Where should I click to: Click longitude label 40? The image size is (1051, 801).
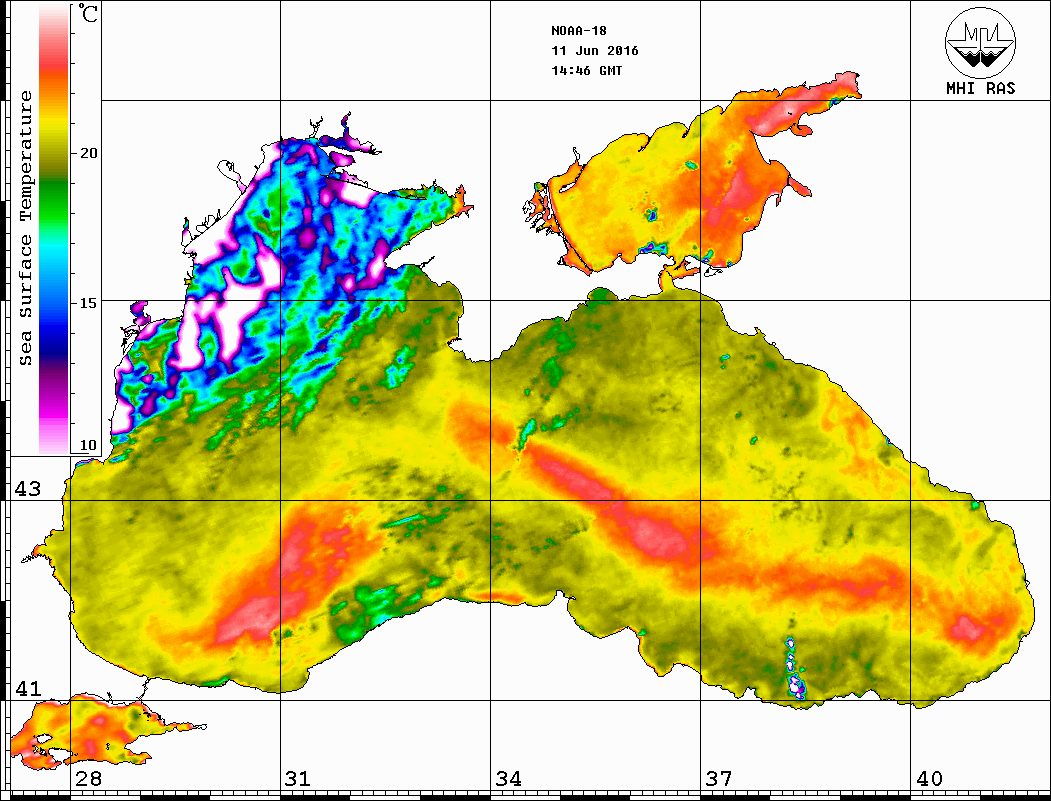click(x=929, y=778)
